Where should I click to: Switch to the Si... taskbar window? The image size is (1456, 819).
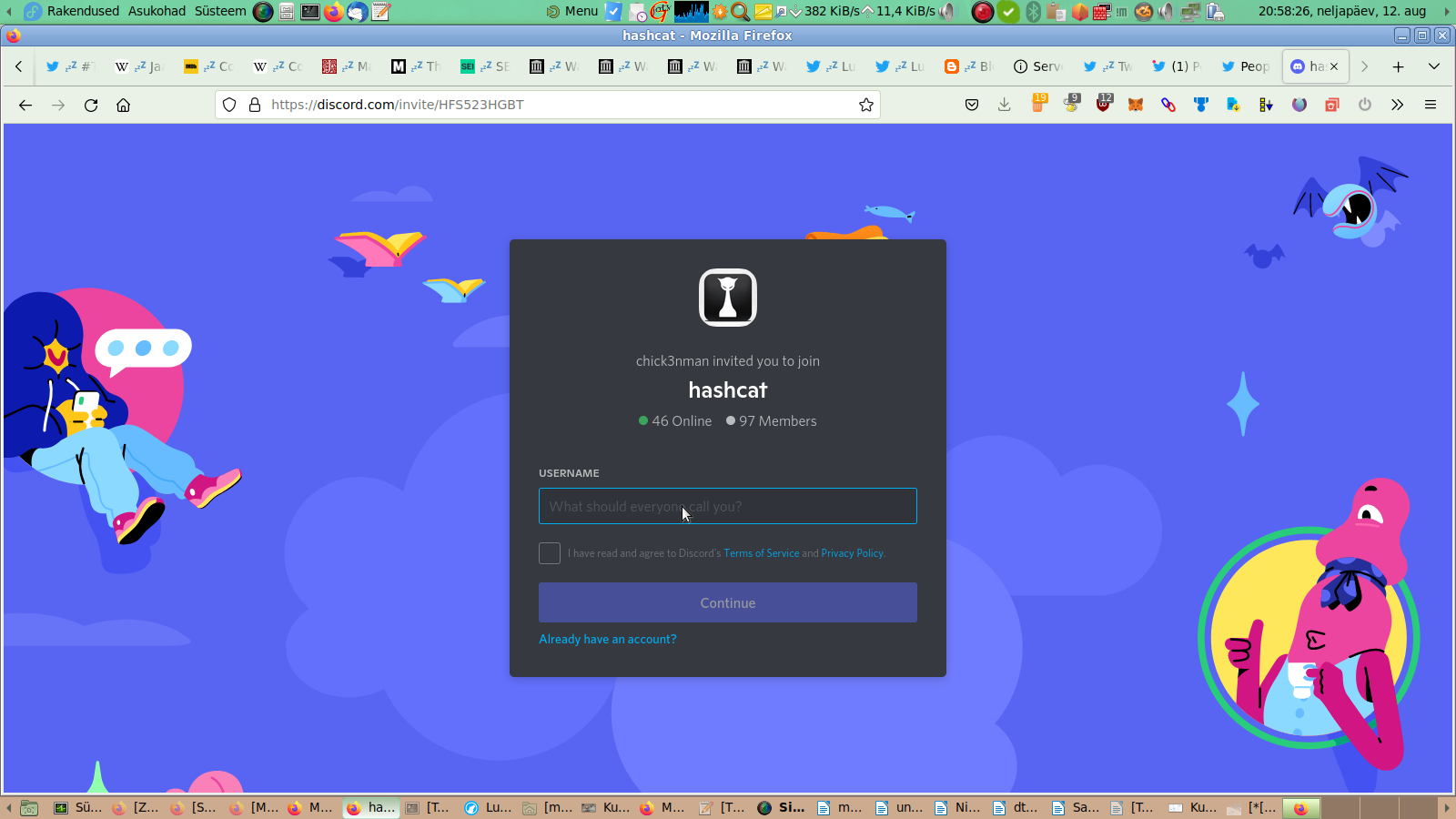pyautogui.click(x=782, y=807)
